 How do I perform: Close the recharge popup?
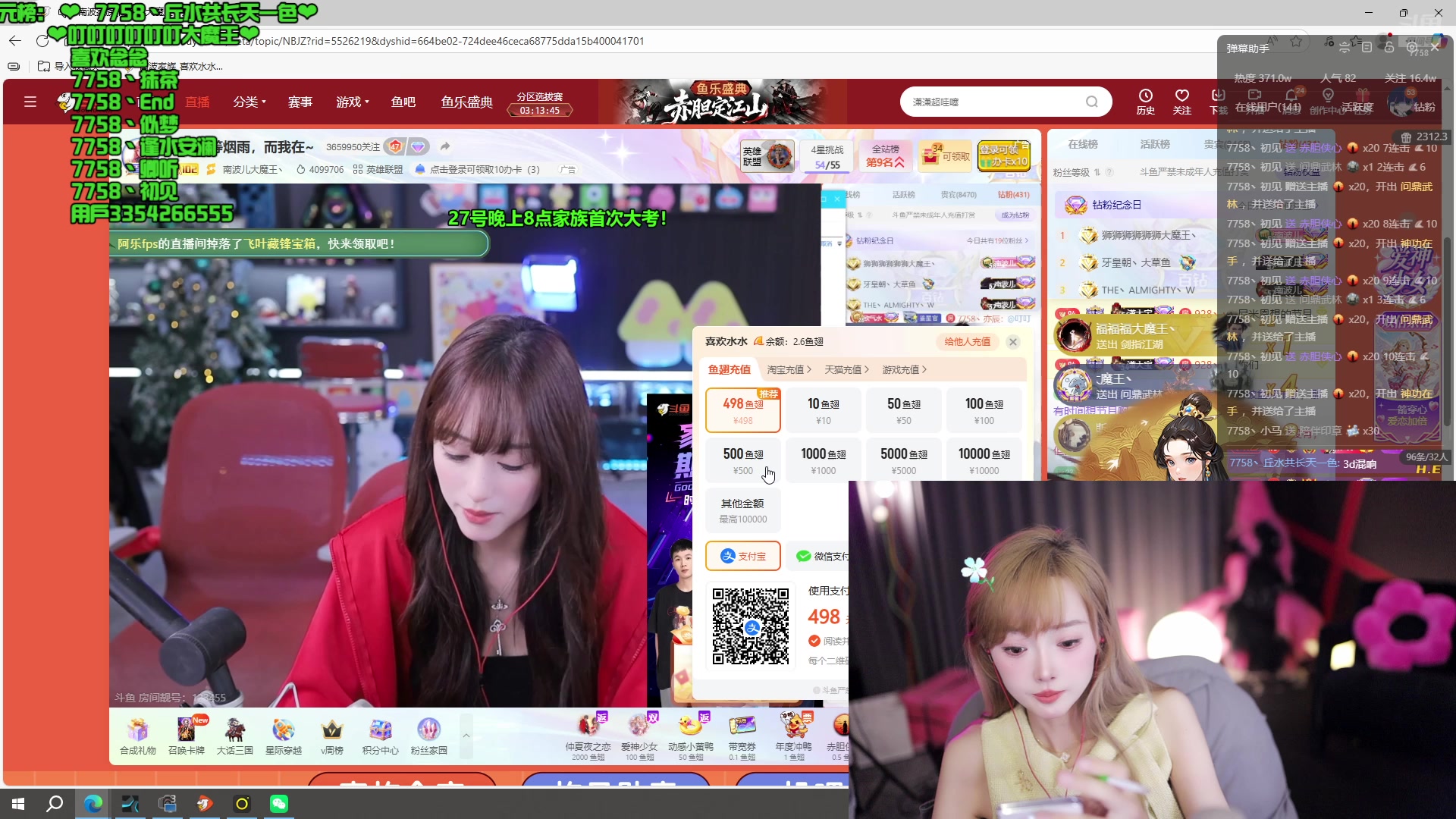point(1013,342)
